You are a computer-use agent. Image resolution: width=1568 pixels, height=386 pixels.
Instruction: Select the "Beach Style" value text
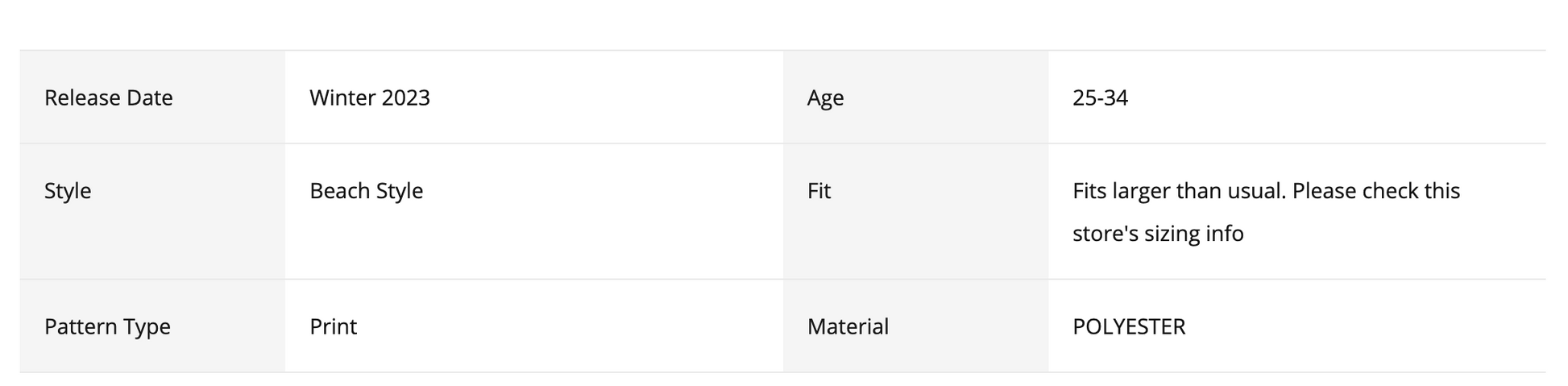click(366, 191)
